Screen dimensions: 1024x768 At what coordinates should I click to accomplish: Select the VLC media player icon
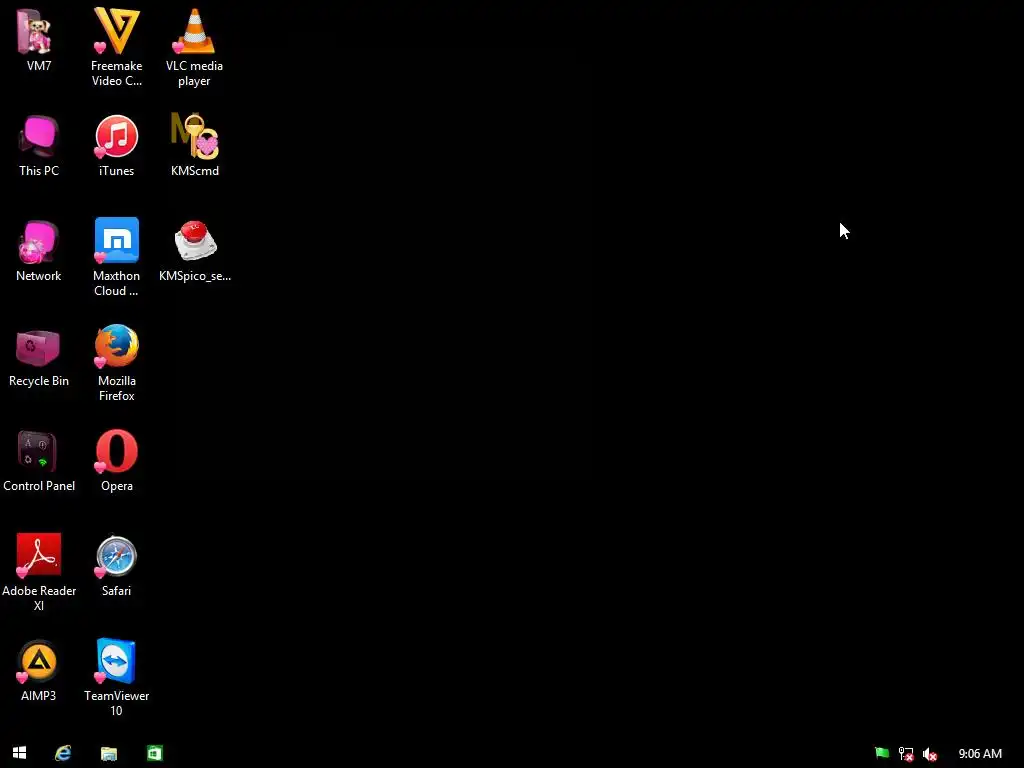pos(194,31)
